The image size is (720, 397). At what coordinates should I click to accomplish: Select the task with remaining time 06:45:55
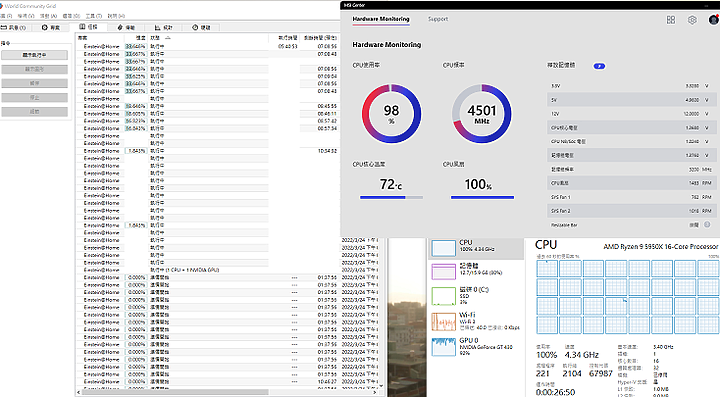point(207,106)
